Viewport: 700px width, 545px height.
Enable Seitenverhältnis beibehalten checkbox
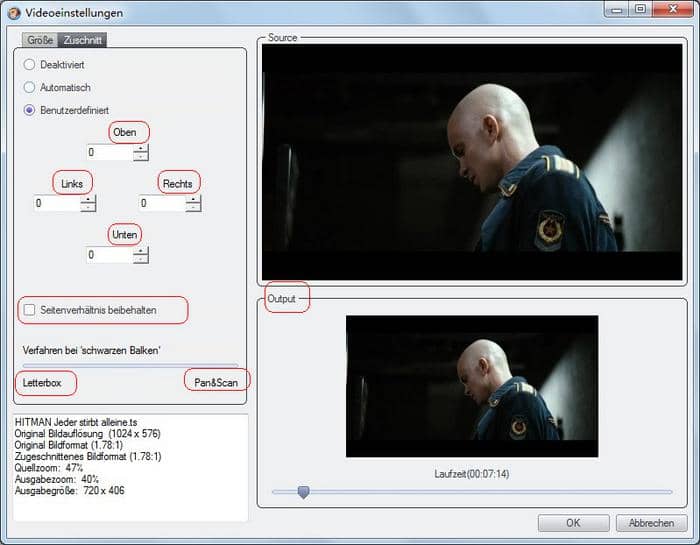[30, 311]
